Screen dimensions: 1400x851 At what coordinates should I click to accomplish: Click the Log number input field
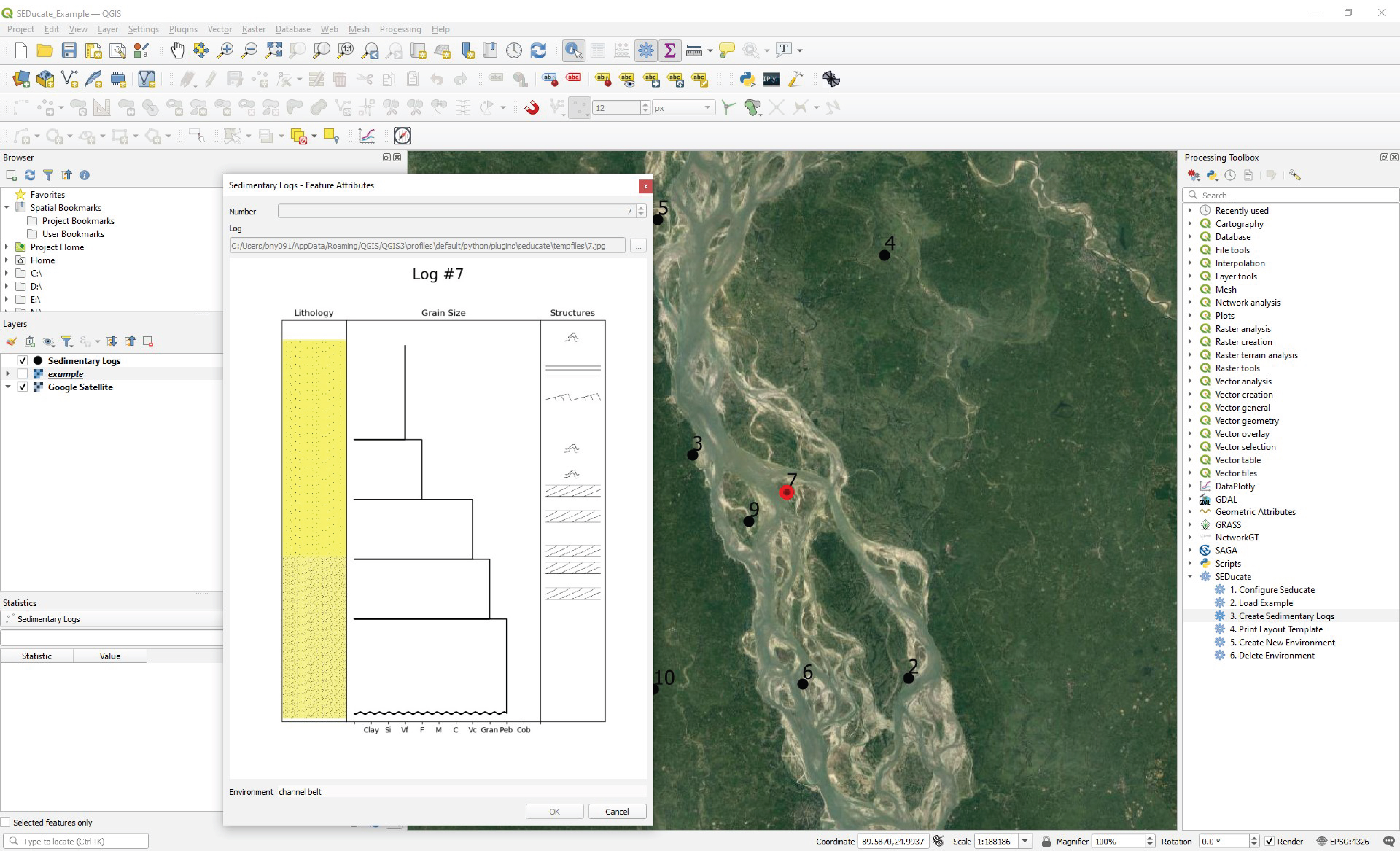tap(455, 211)
